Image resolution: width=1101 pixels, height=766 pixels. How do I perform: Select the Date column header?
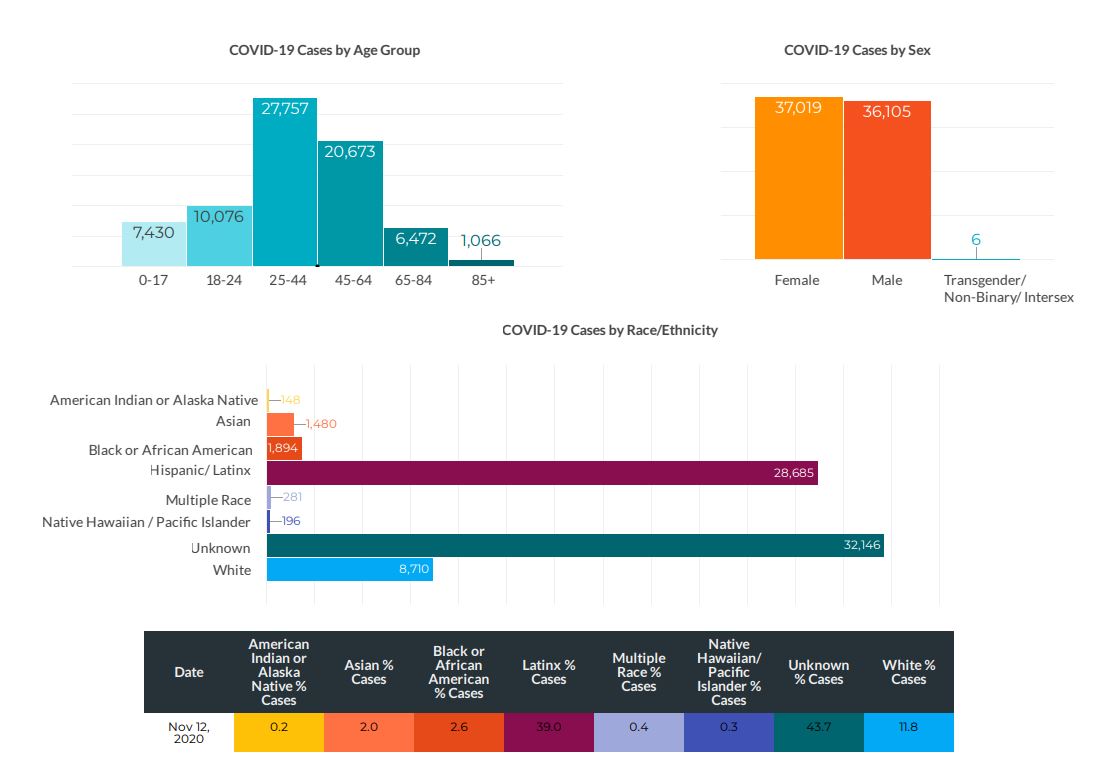[188, 672]
